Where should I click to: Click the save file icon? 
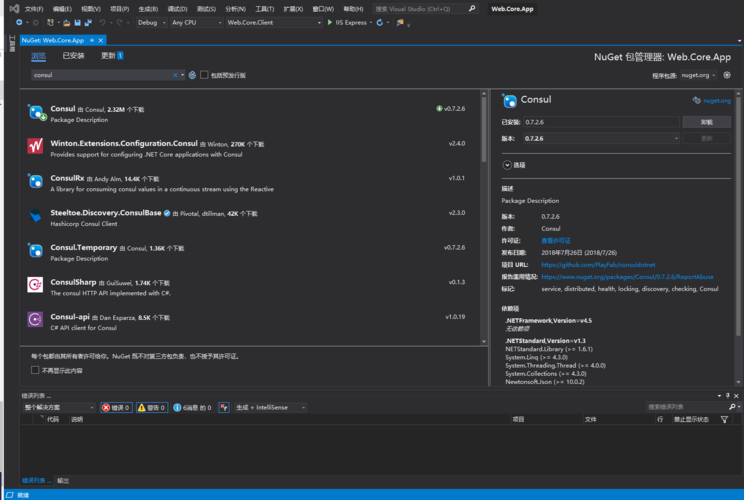77,22
